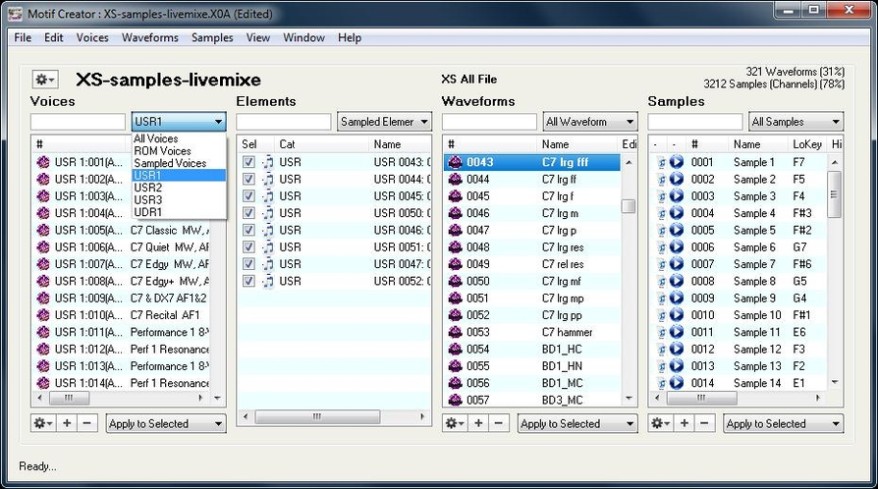This screenshot has width=878, height=489.
Task: Click the Elements list horizontal scrollbar
Action: click(334, 417)
